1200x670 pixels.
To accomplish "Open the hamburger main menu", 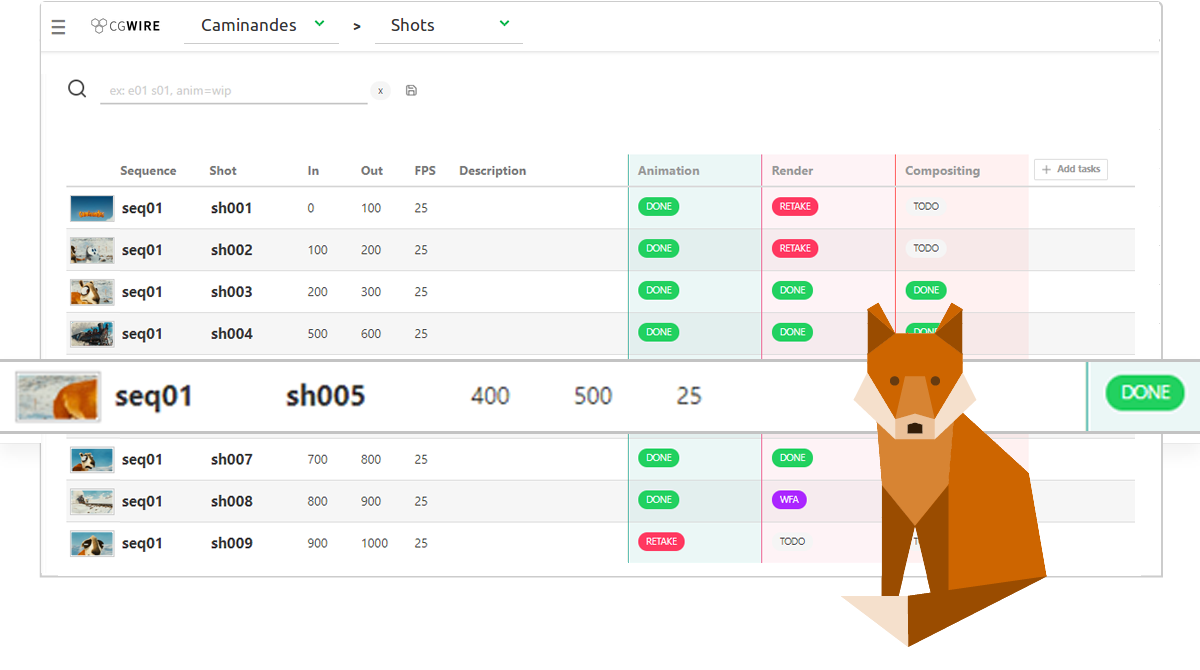I will coord(59,27).
